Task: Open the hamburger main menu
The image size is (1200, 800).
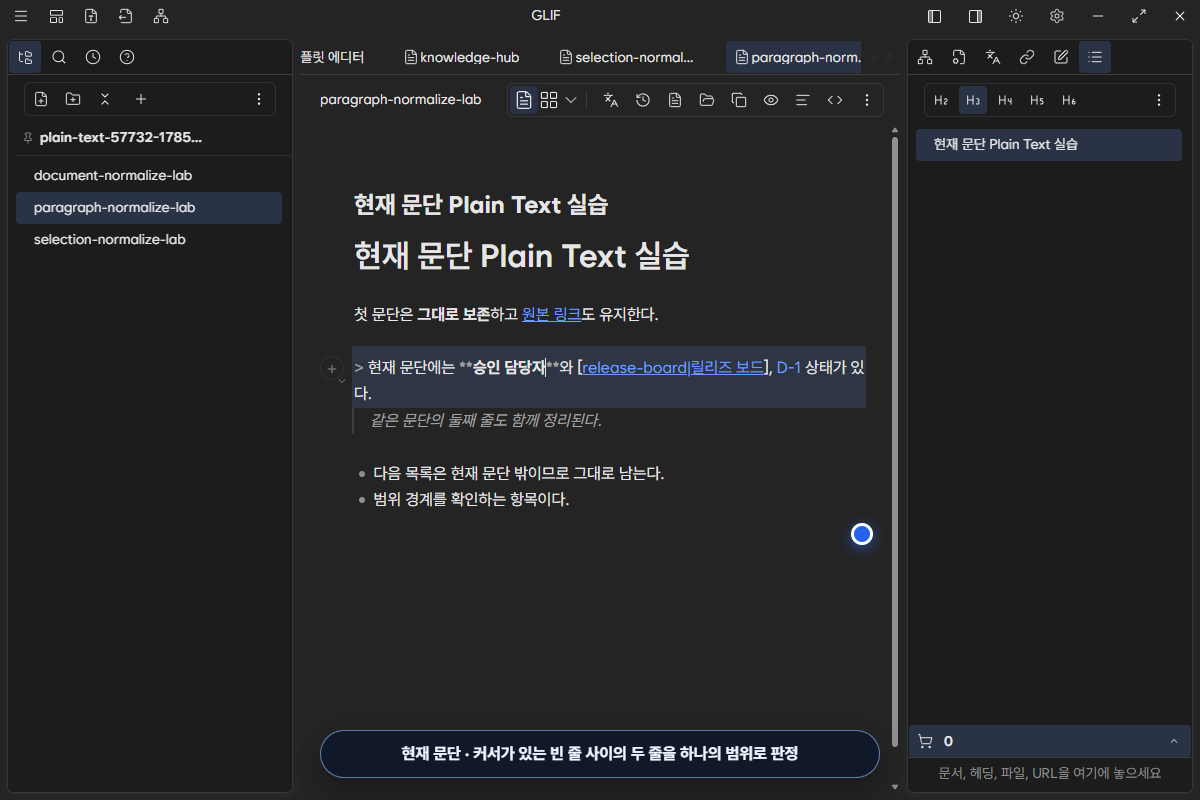Action: coord(21,16)
